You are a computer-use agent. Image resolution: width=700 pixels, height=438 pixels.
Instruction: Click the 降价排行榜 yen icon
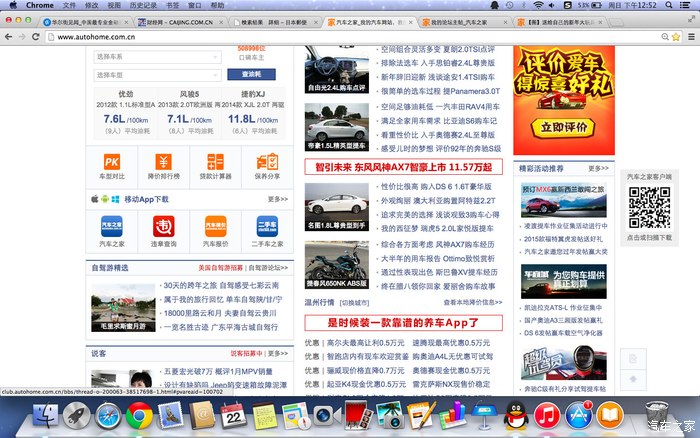click(163, 162)
